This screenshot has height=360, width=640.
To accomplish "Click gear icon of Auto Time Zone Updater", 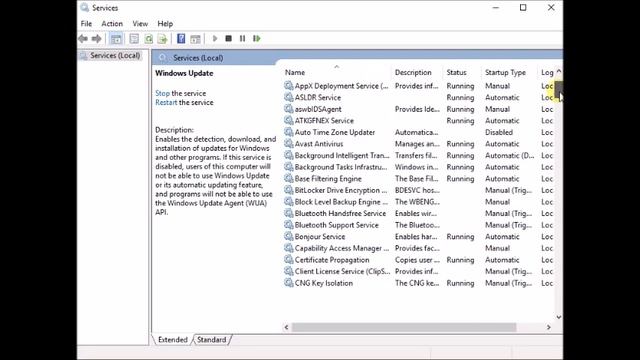I will 289,132.
